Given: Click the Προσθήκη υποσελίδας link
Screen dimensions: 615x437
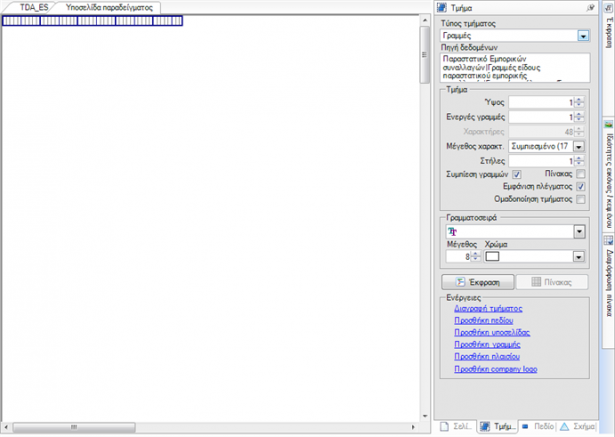Looking at the screenshot, I should (492, 333).
